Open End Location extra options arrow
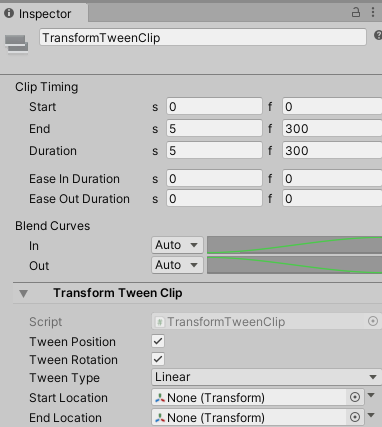 pos(371,415)
